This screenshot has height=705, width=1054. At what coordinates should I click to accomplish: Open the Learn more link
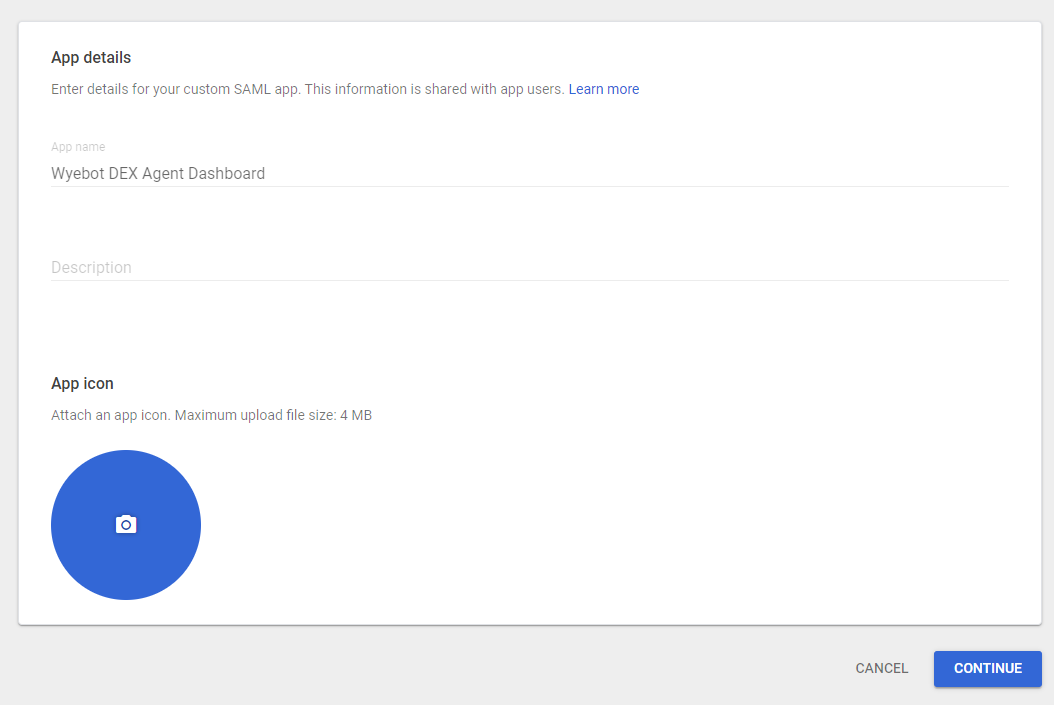point(604,89)
